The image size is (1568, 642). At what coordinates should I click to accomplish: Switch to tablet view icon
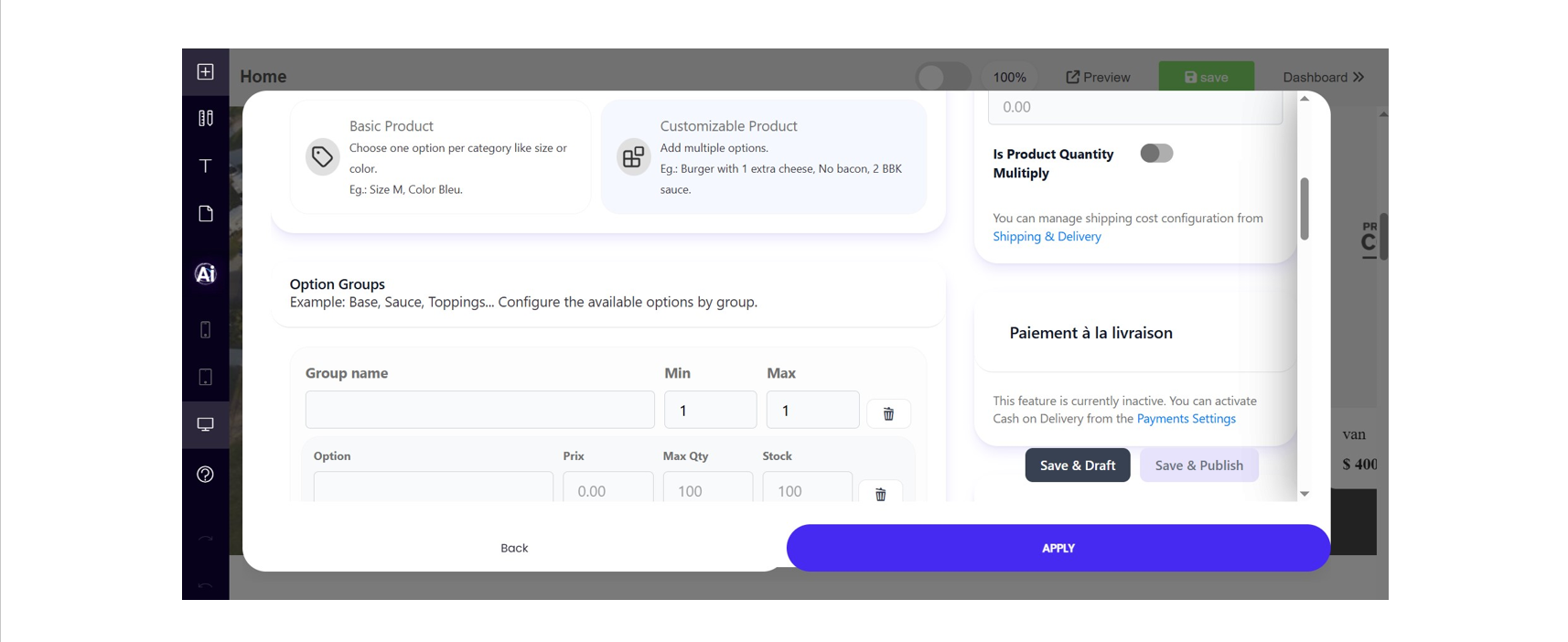point(205,377)
